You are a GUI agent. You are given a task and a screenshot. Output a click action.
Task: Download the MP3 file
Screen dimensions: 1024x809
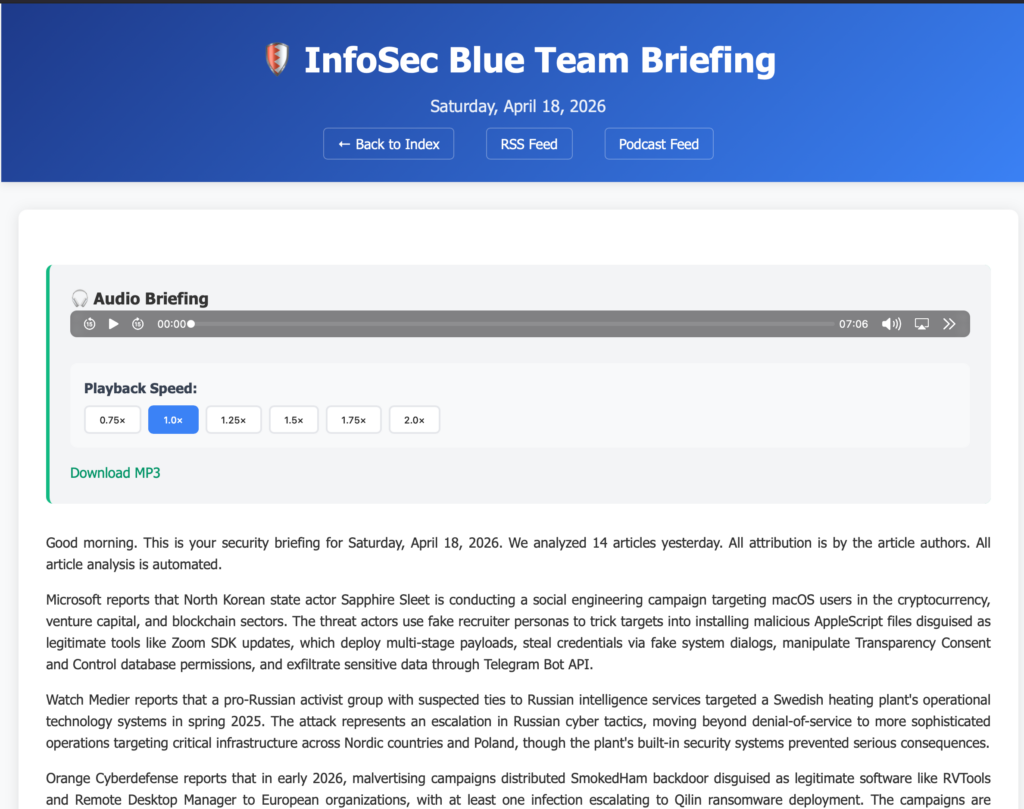(x=115, y=473)
